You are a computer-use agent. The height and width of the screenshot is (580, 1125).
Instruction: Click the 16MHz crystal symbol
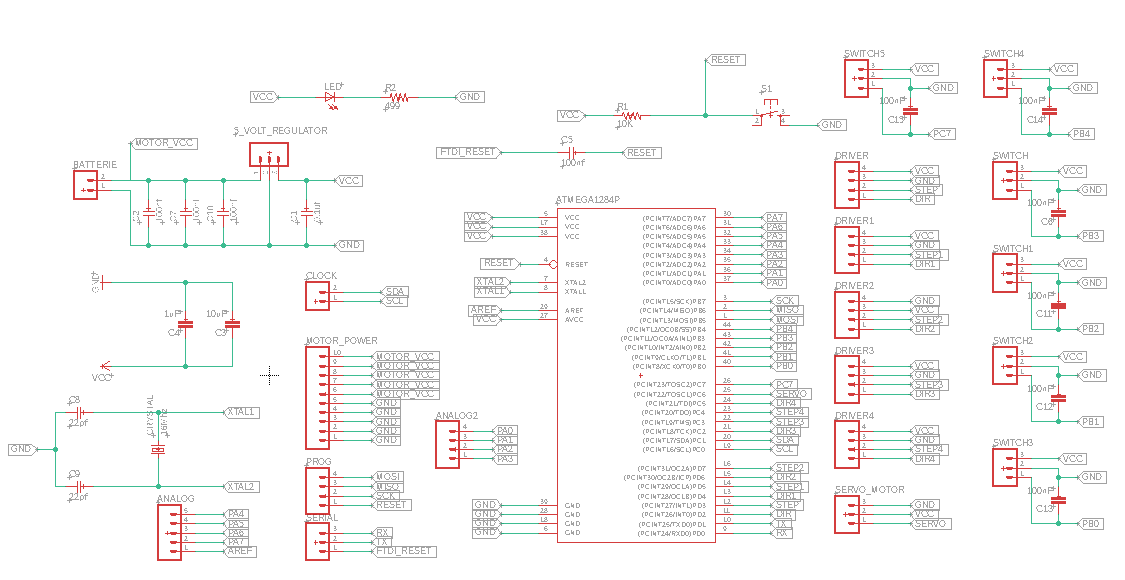158,450
